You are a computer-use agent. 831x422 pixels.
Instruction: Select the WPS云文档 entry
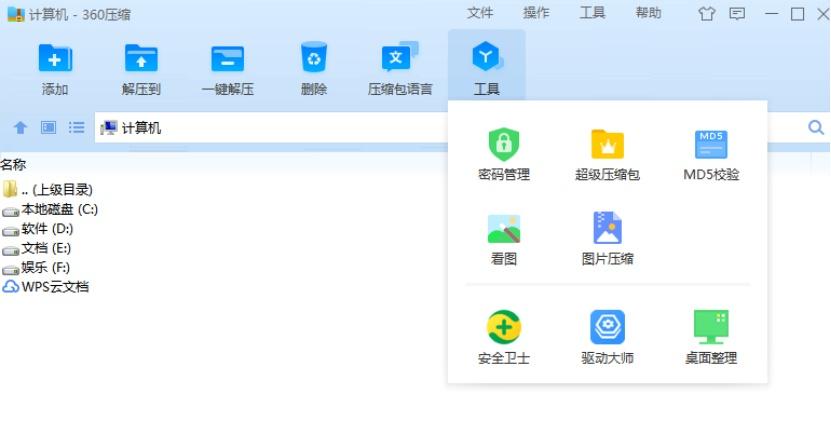coord(46,287)
